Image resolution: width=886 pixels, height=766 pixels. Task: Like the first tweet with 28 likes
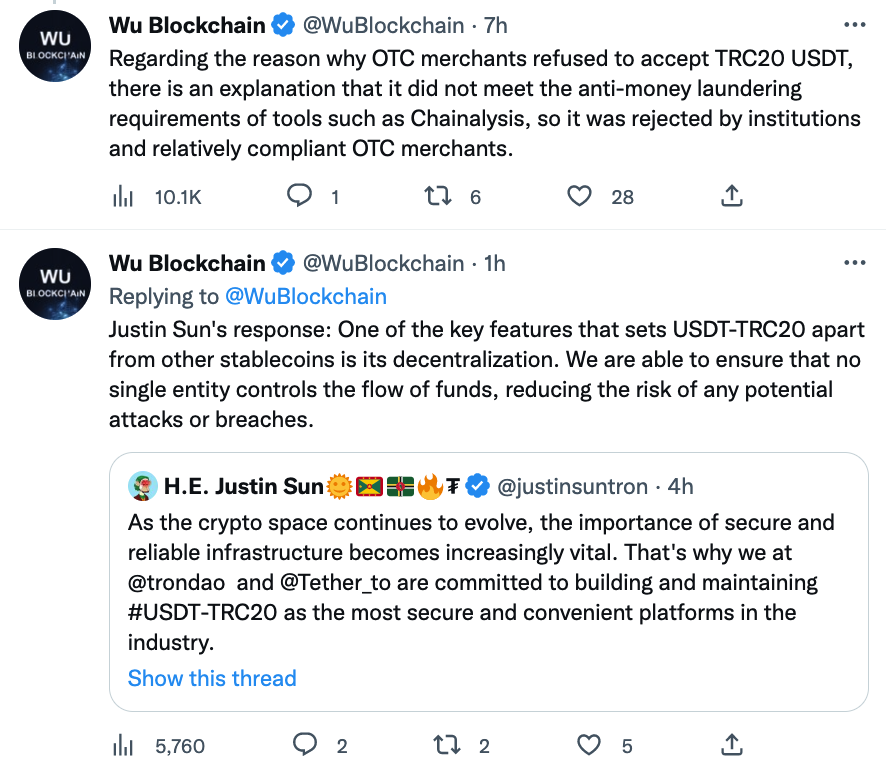pos(600,197)
